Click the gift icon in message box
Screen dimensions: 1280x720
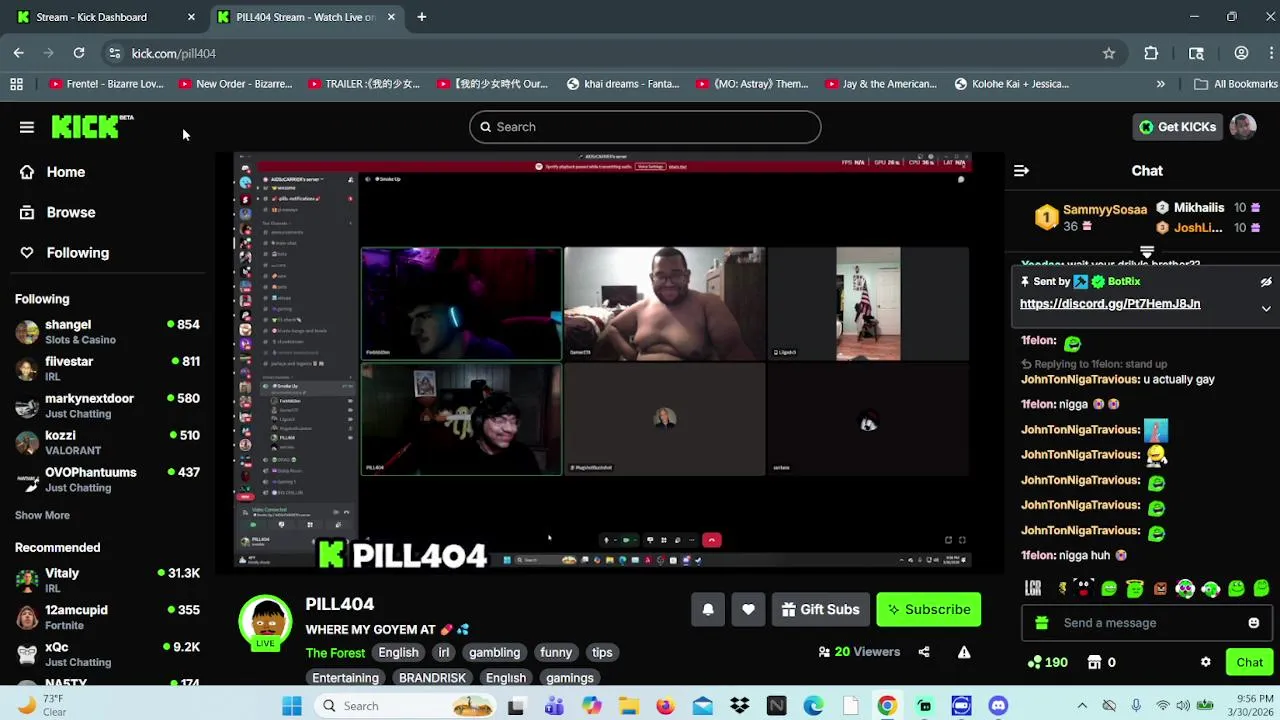coord(1041,623)
